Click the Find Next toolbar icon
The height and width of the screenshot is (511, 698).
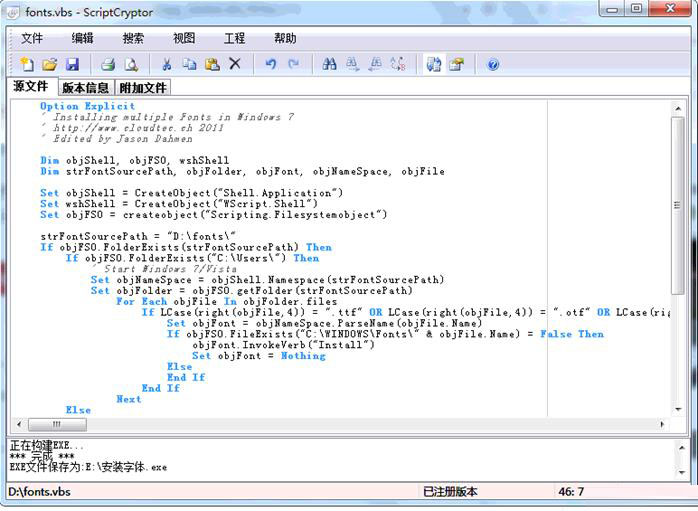352,65
